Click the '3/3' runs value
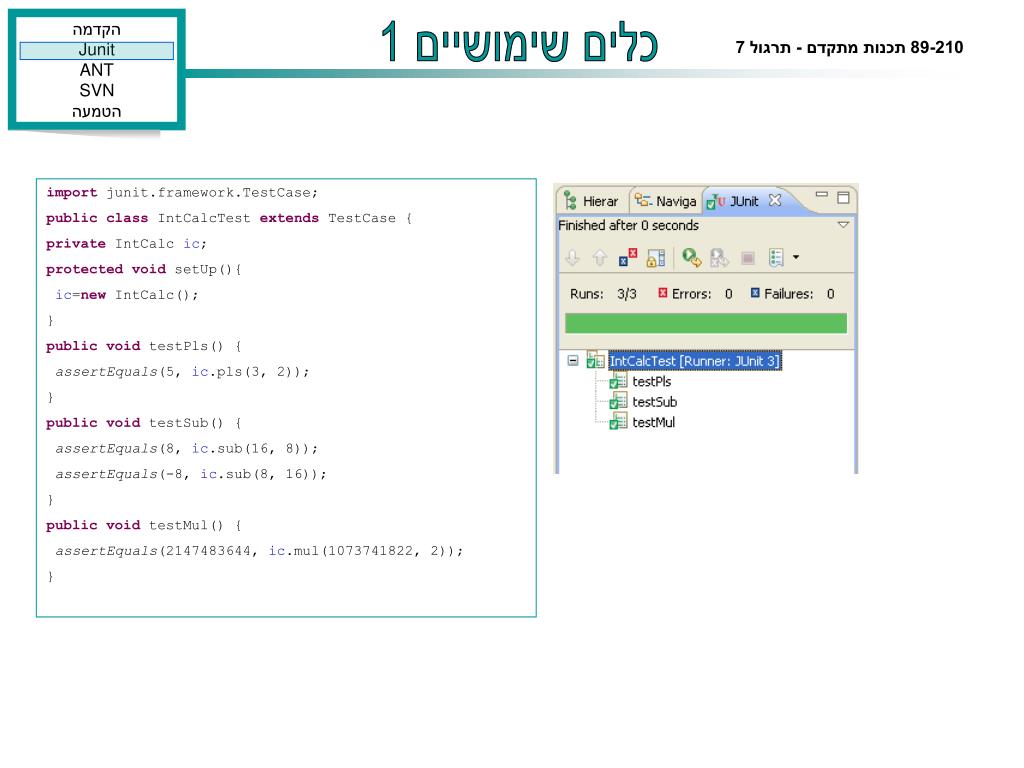This screenshot has height=768, width=1024. point(626,294)
